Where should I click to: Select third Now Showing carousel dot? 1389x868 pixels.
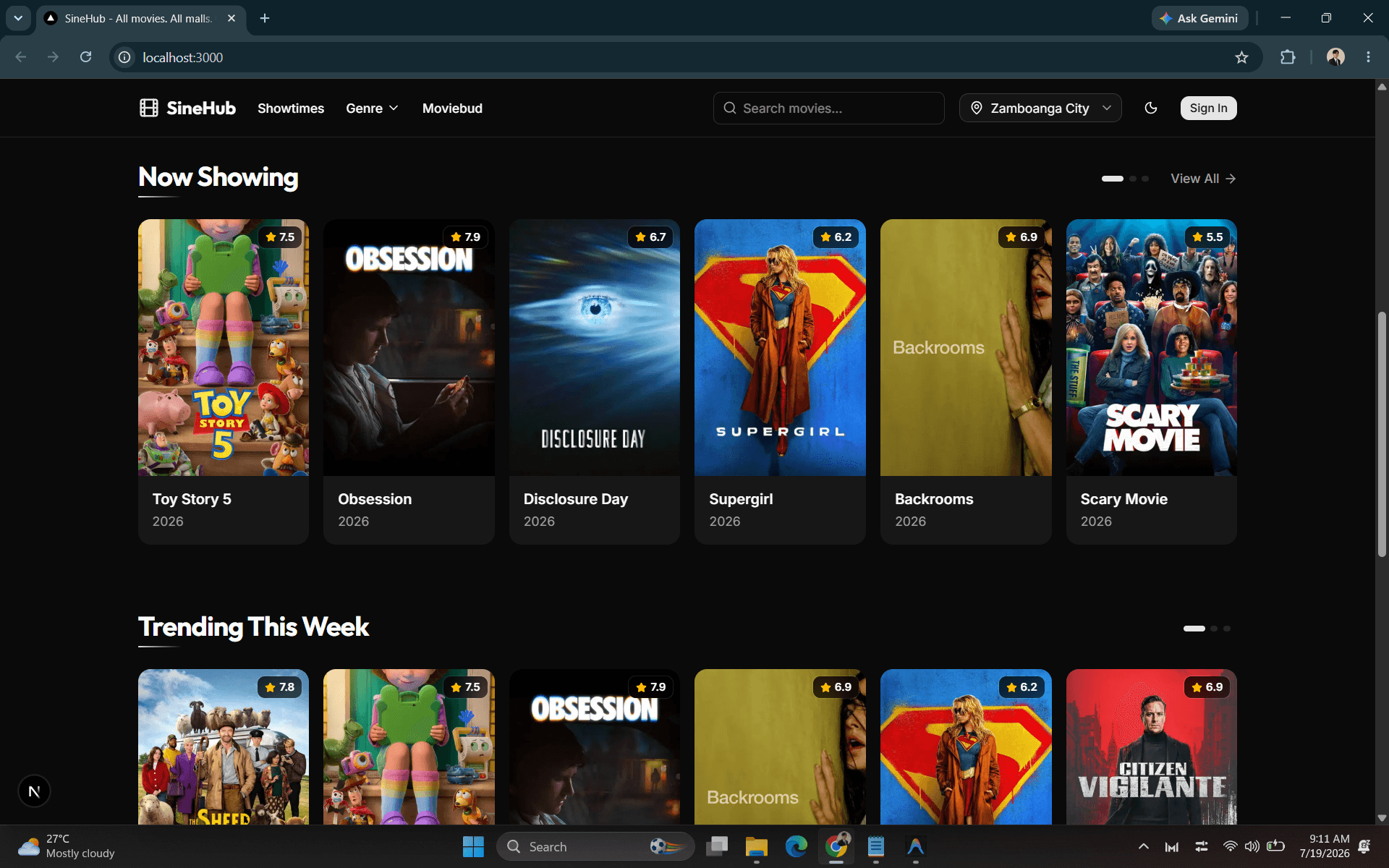click(1145, 179)
